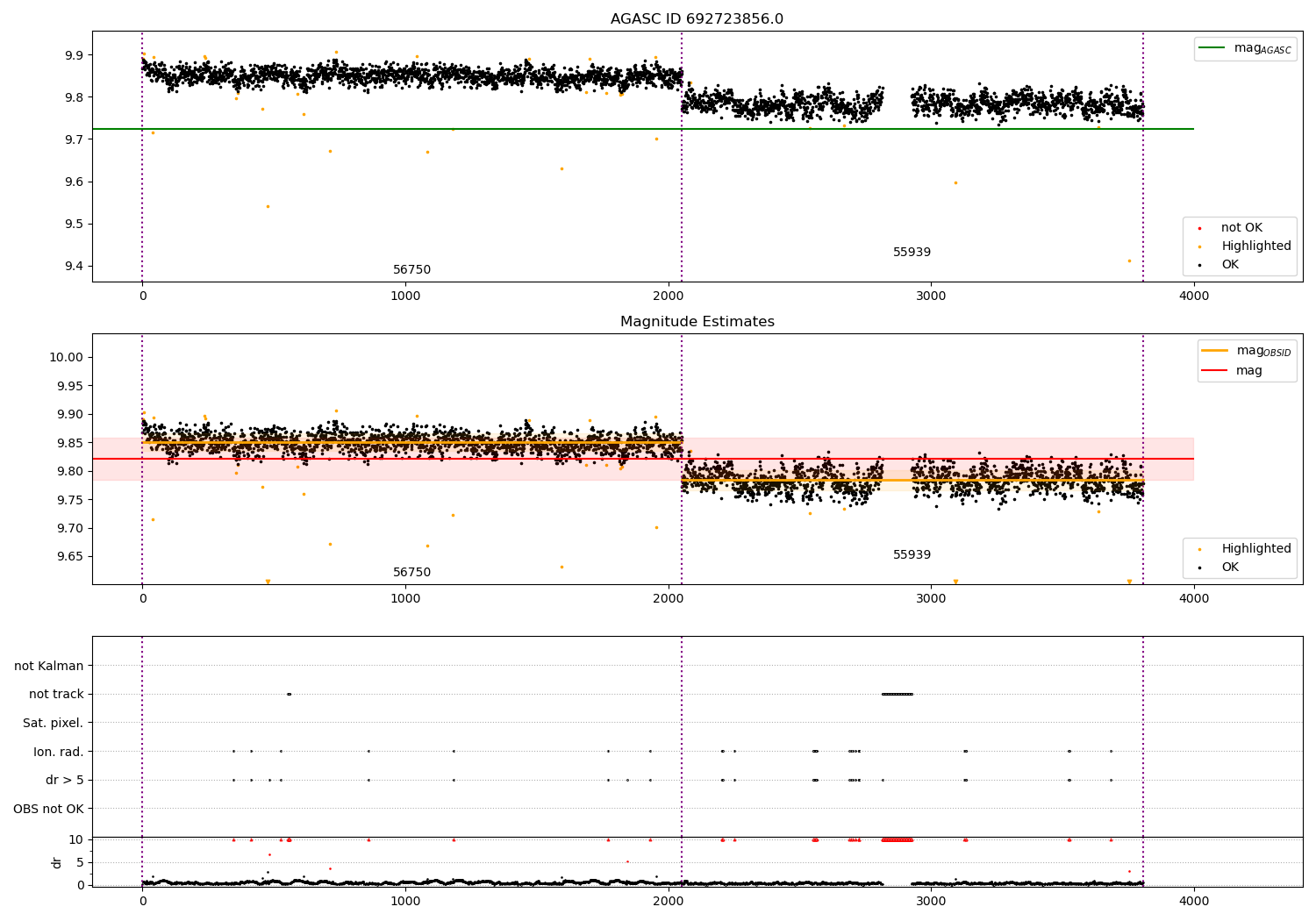Click the 1000 x-tick of Magnitude Estimates plot
Viewport: 1316px width, 921px height.
[x=405, y=599]
